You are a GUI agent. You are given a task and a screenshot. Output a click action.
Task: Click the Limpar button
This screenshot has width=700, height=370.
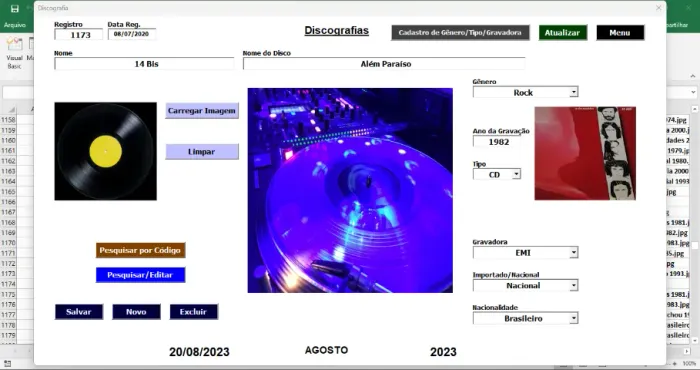202,152
